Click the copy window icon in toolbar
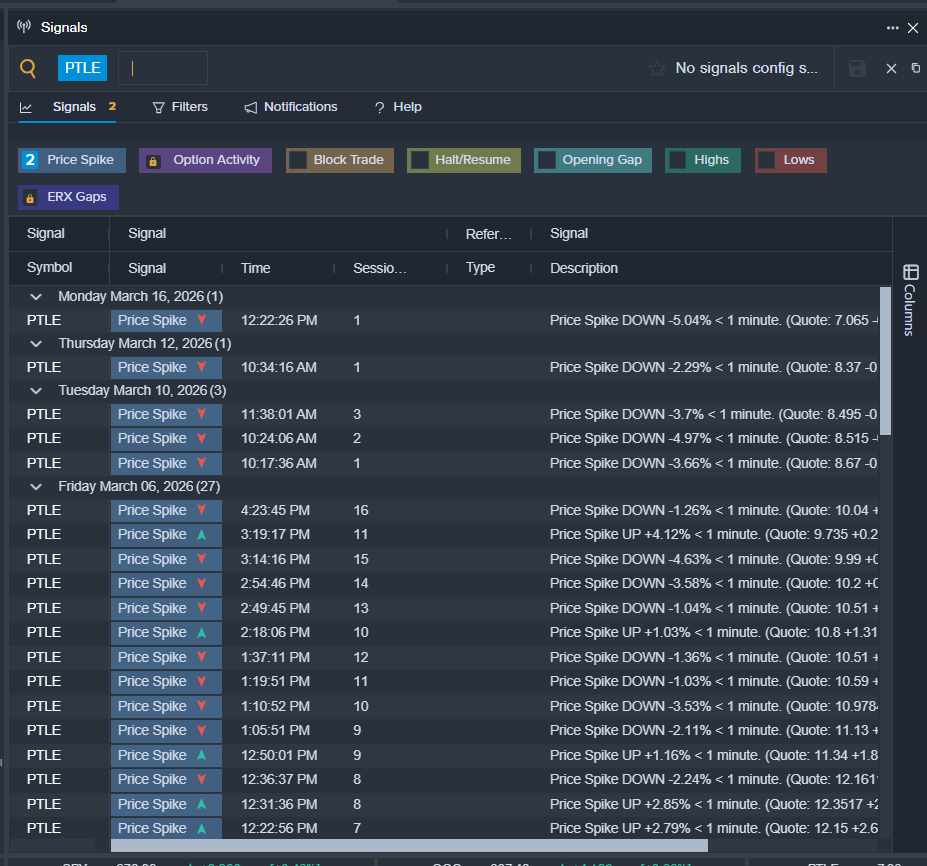The width and height of the screenshot is (927, 866). 916,68
